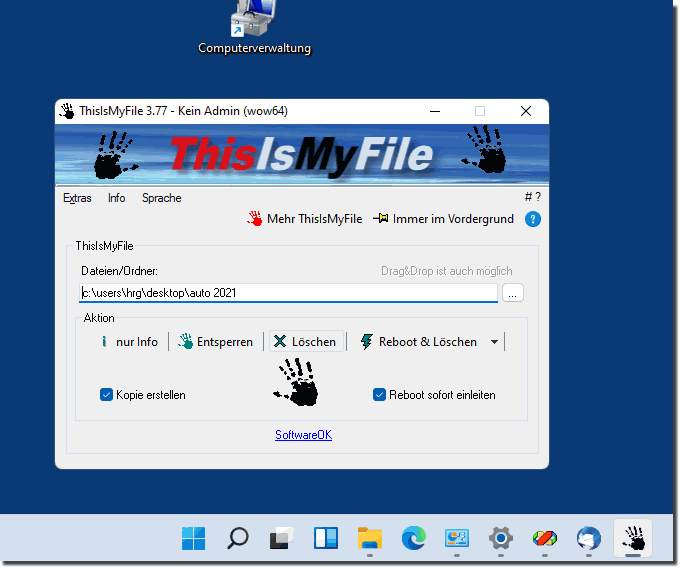Click the ThisIsMyFile banner logo
This screenshot has width=680, height=568.
coord(302,155)
